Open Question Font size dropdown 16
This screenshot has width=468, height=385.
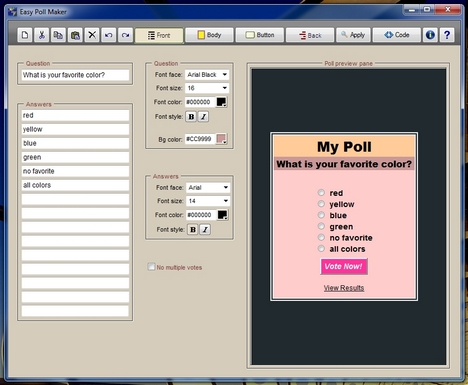pos(207,88)
